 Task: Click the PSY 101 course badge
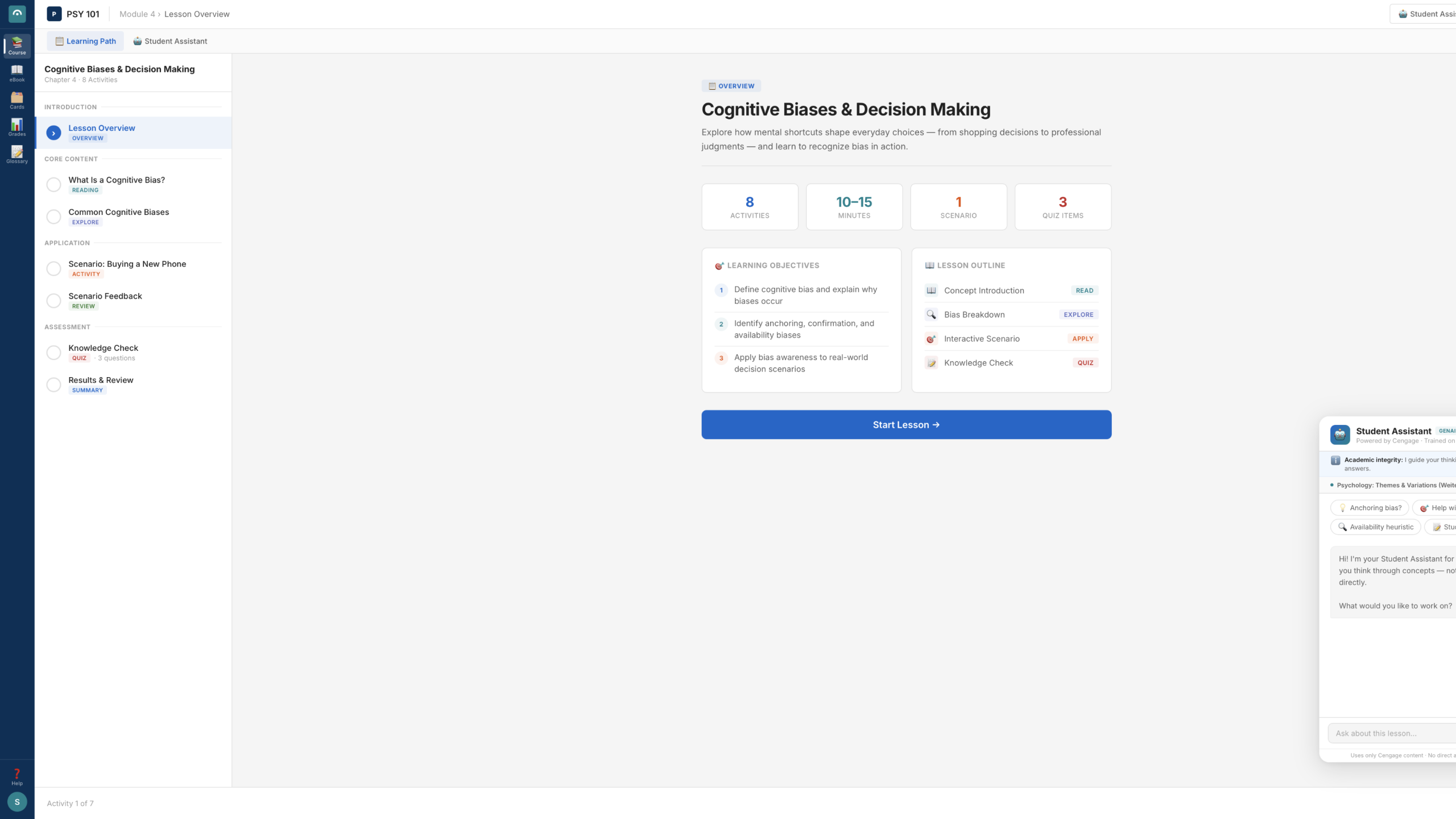tap(54, 14)
